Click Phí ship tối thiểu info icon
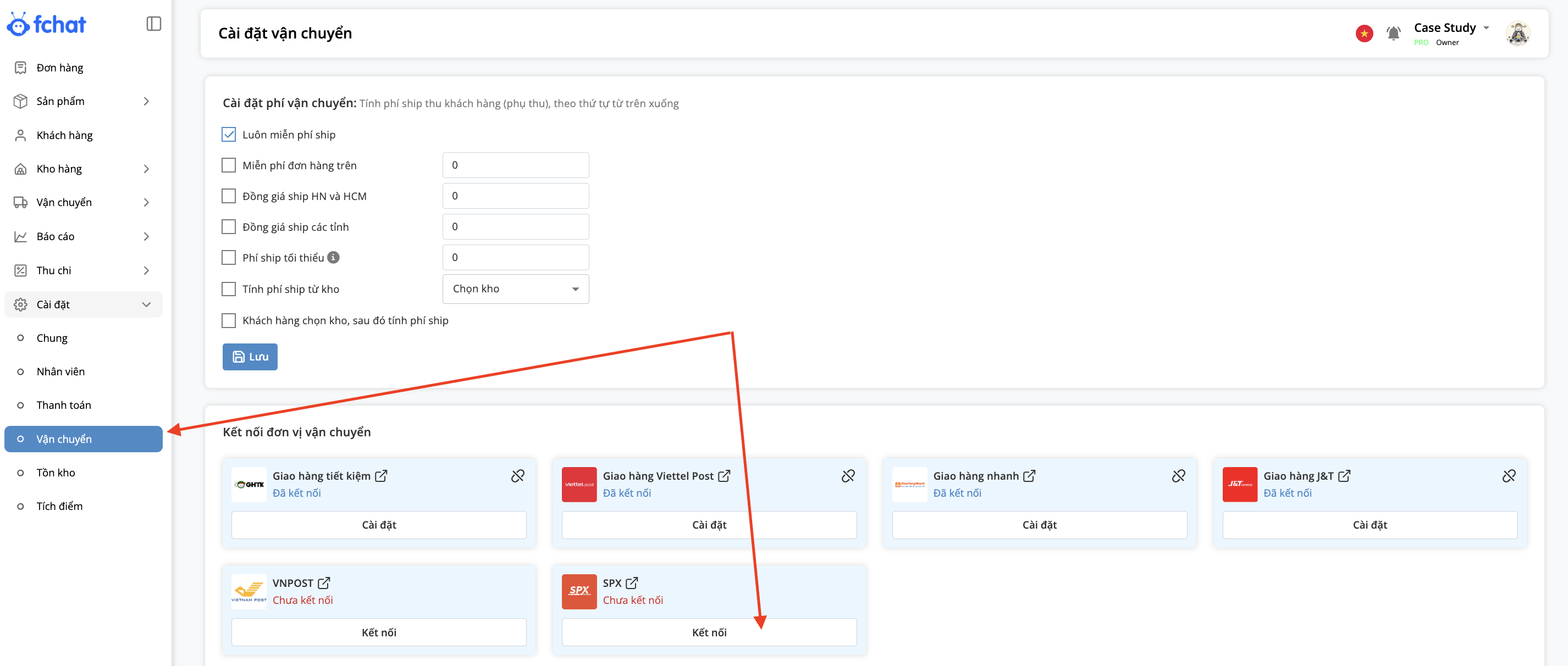The width and height of the screenshot is (1568, 666). click(x=333, y=257)
